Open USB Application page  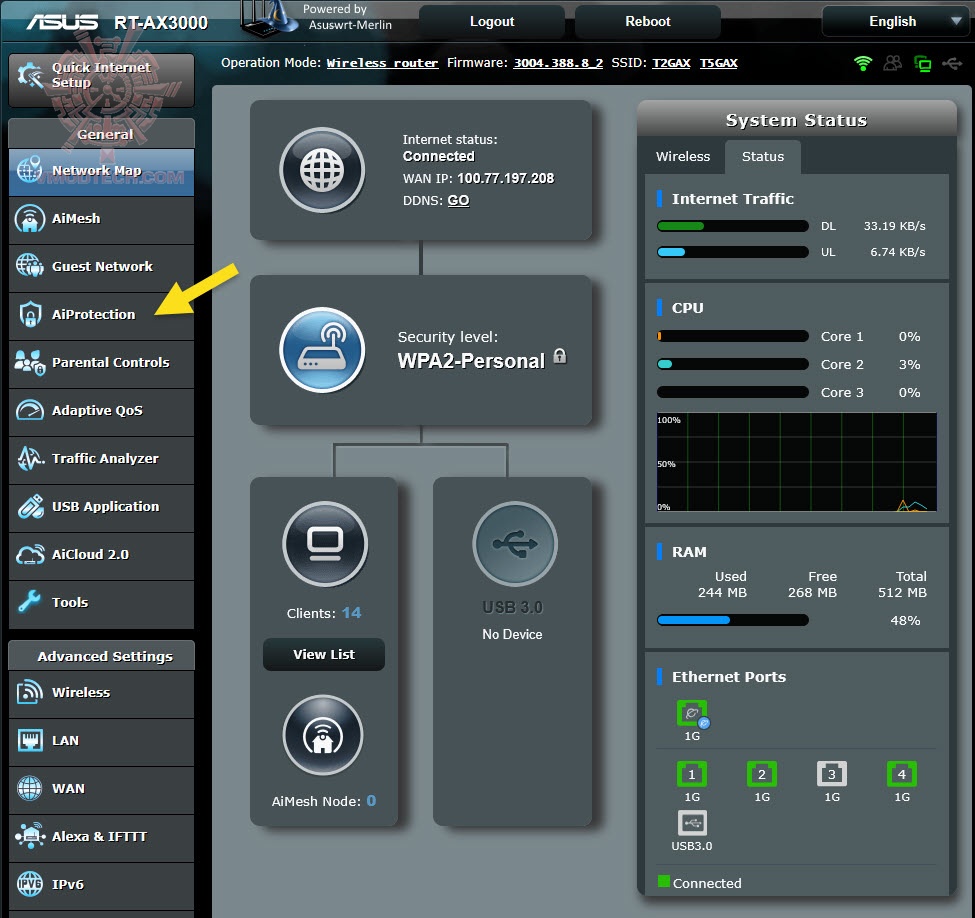point(101,507)
